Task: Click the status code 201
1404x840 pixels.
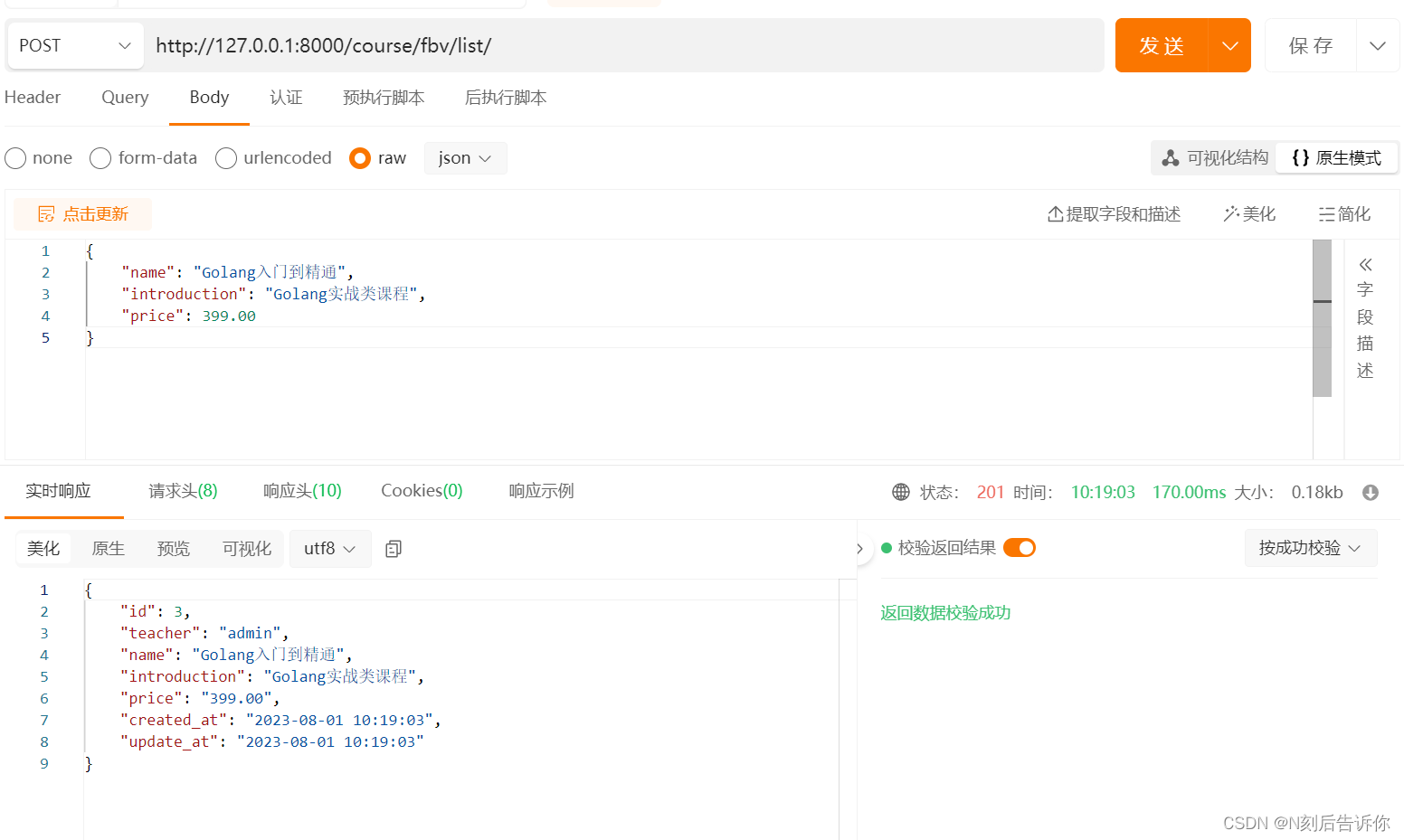Action: pos(991,493)
